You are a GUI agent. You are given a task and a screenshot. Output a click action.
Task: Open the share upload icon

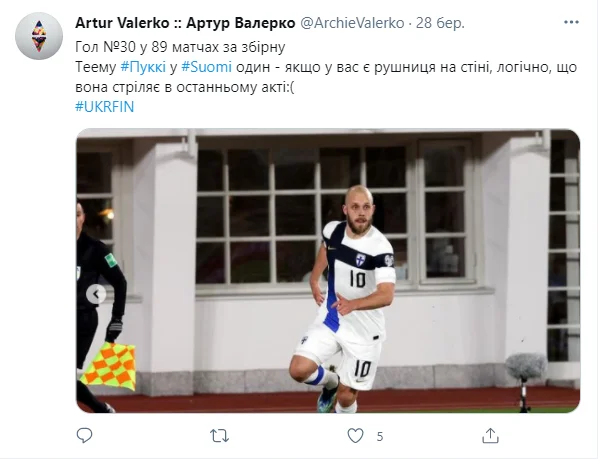point(490,435)
